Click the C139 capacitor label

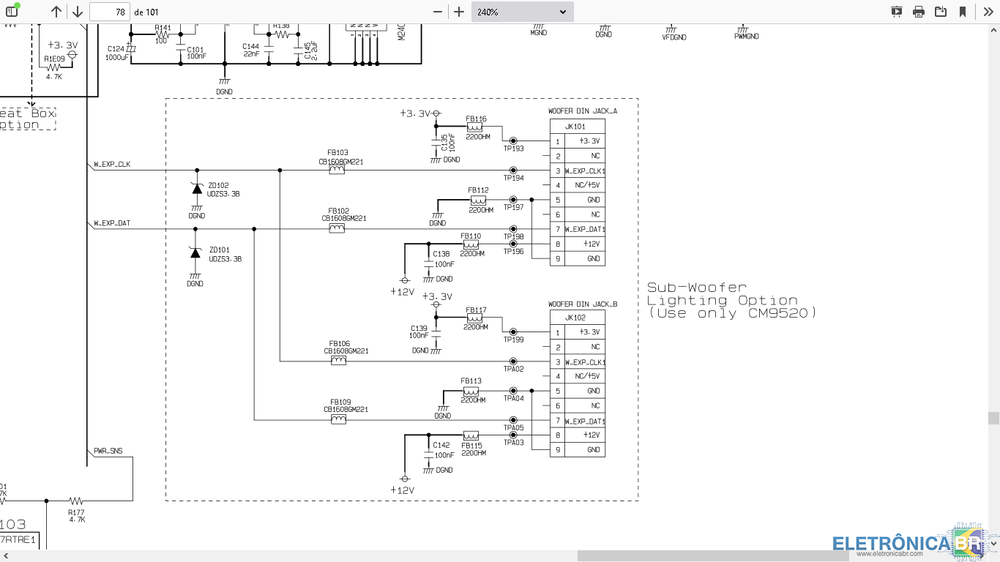click(x=419, y=328)
